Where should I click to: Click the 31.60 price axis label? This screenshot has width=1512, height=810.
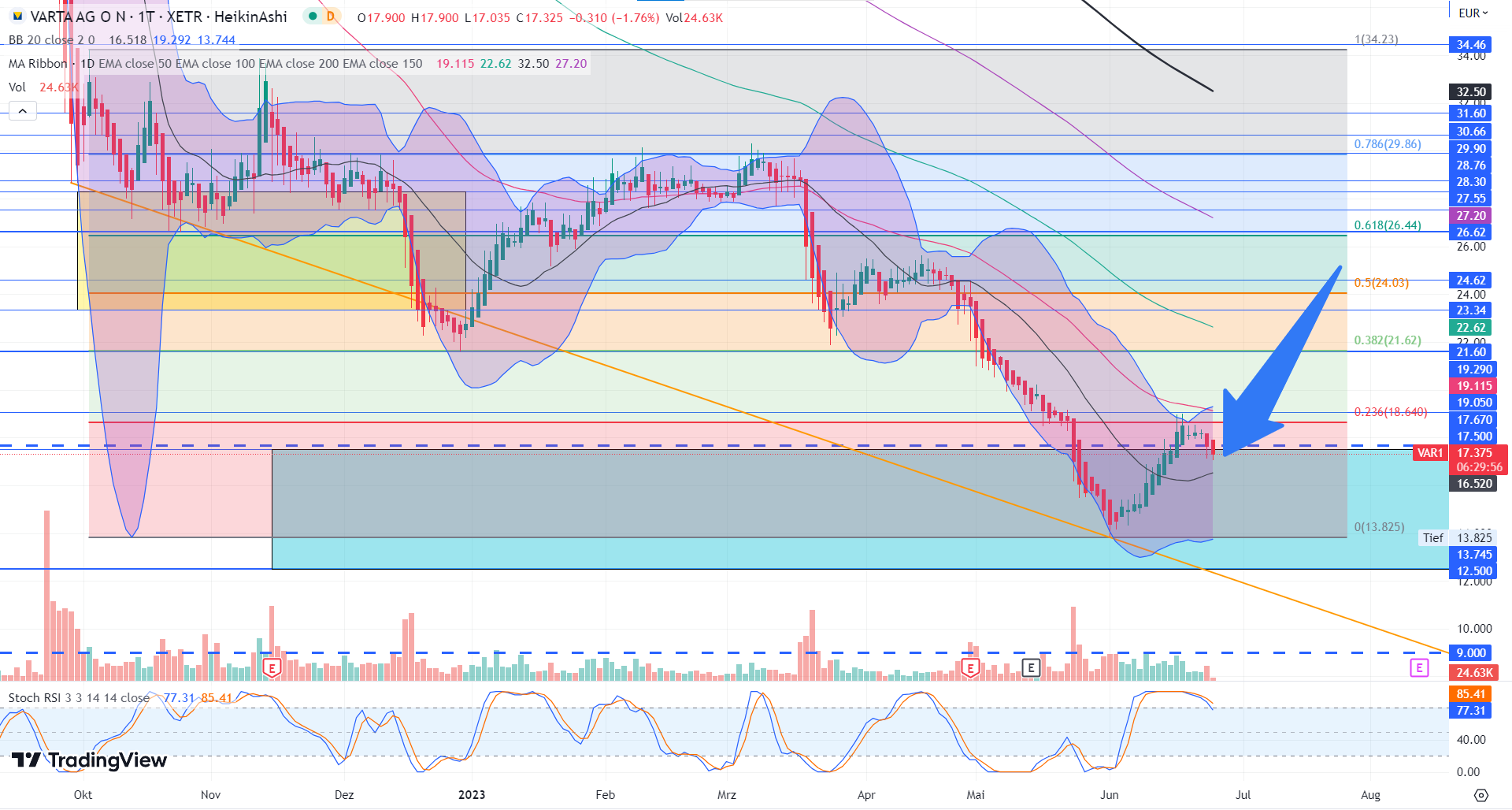point(1471,113)
